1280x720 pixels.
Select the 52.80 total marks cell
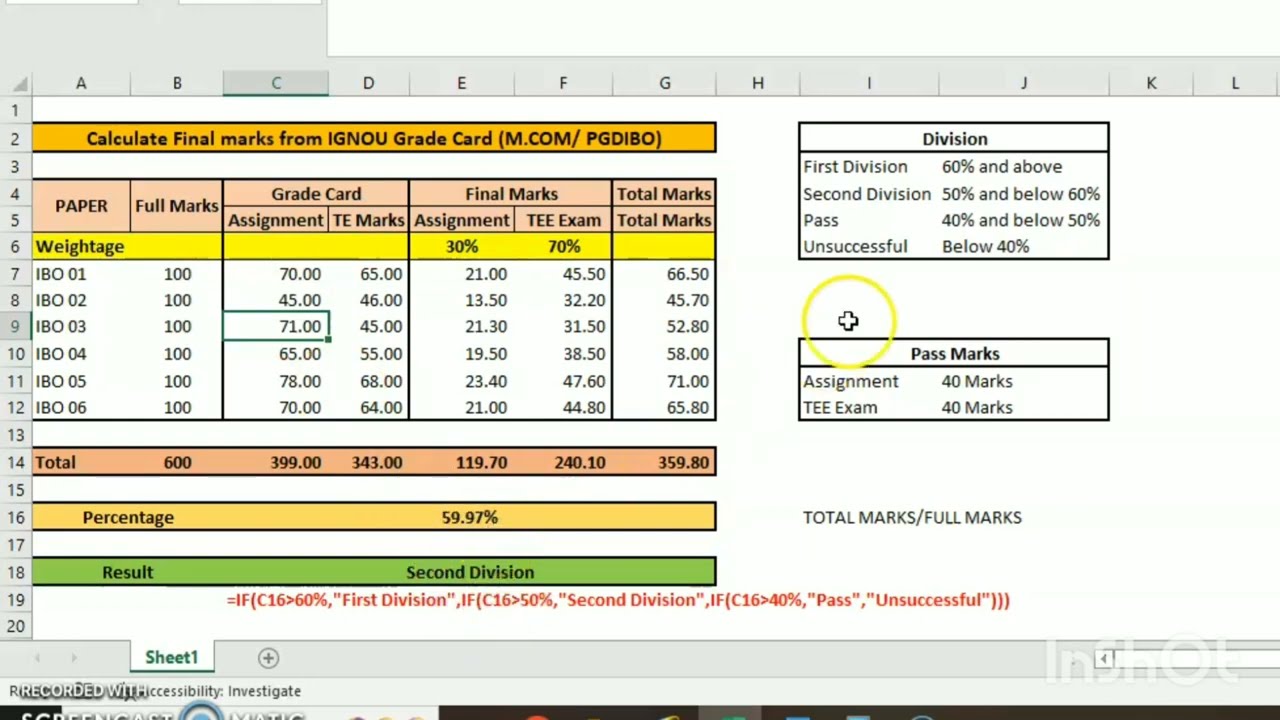(x=665, y=327)
